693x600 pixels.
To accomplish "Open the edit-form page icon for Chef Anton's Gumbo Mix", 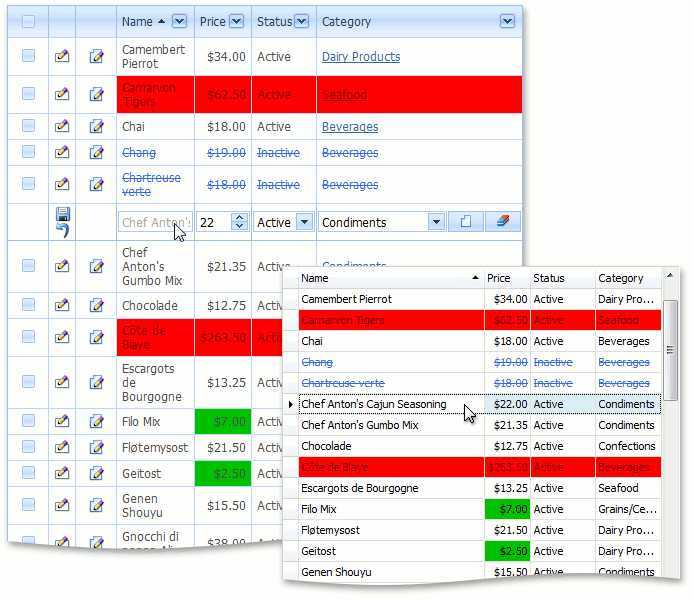I will [96, 266].
